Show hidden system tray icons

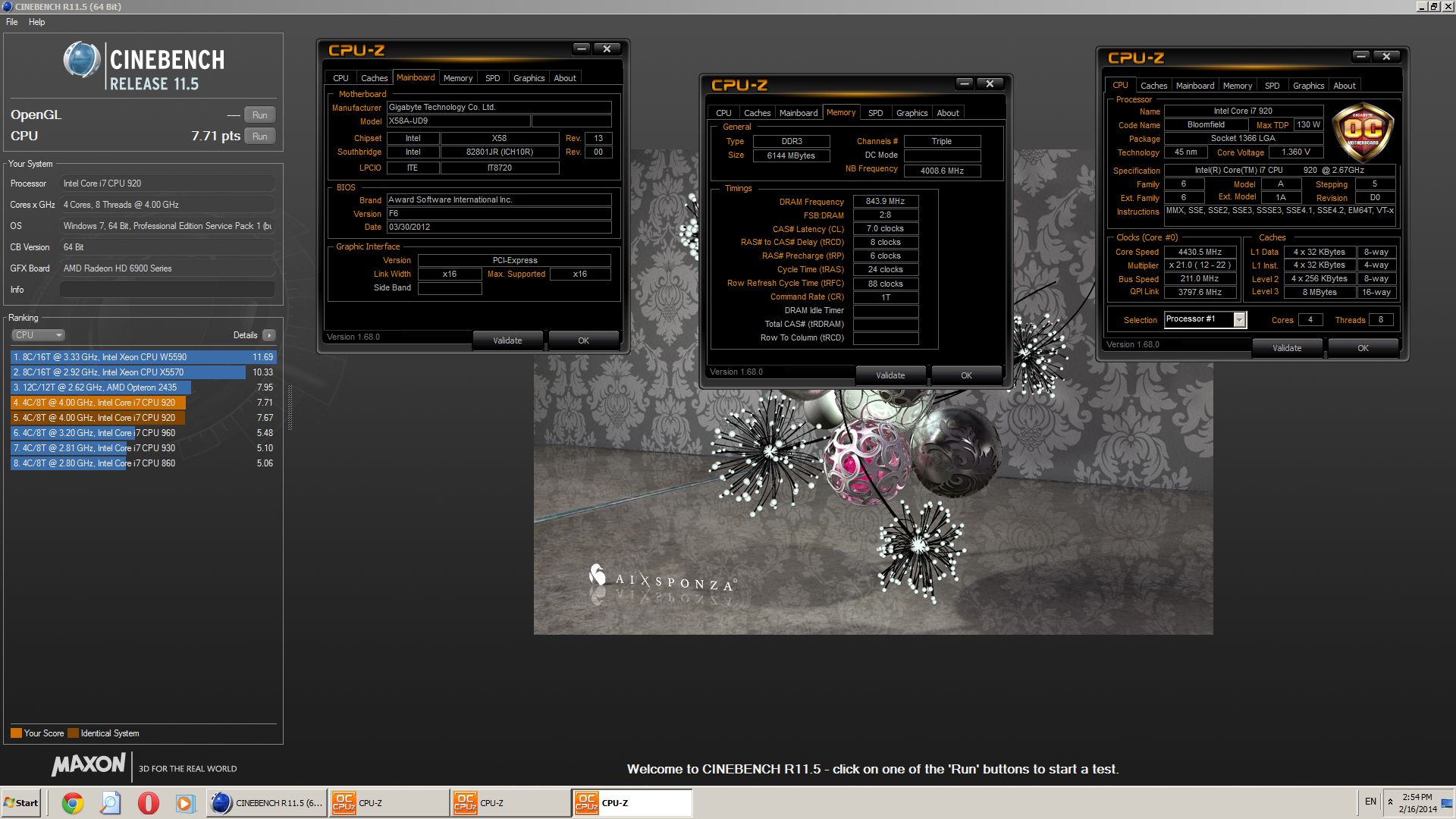click(x=1390, y=802)
